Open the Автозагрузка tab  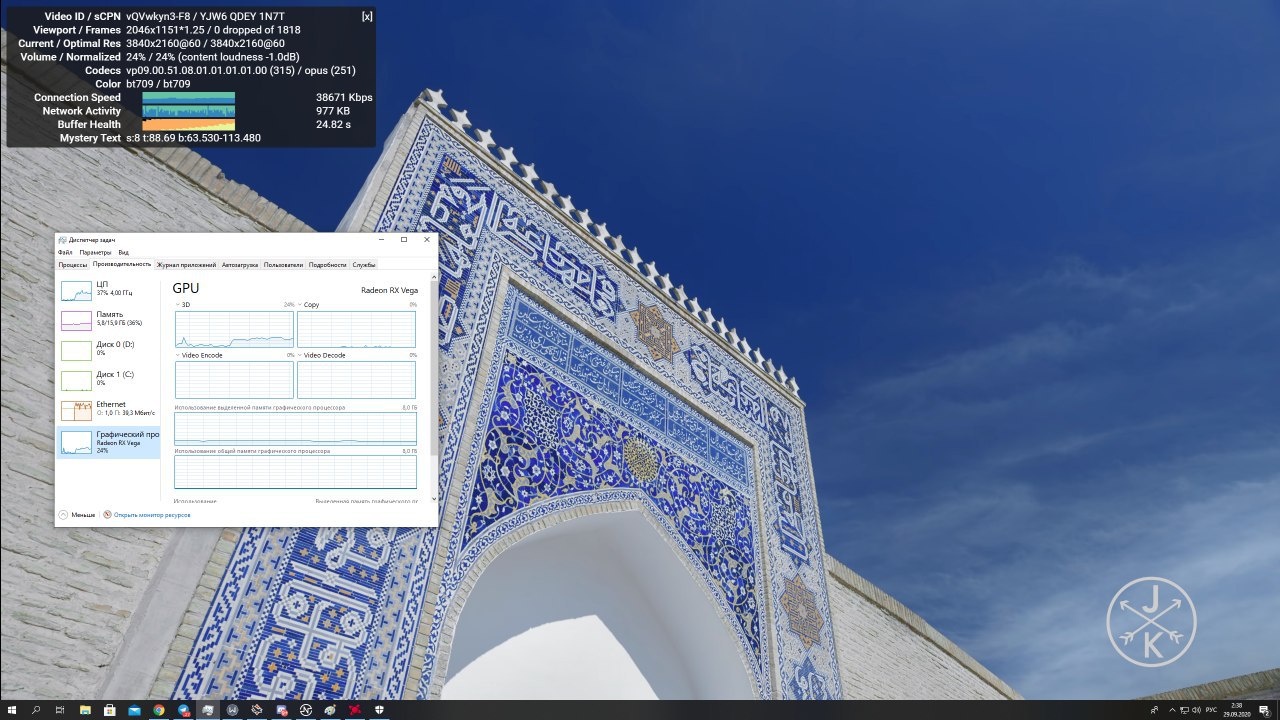240,265
